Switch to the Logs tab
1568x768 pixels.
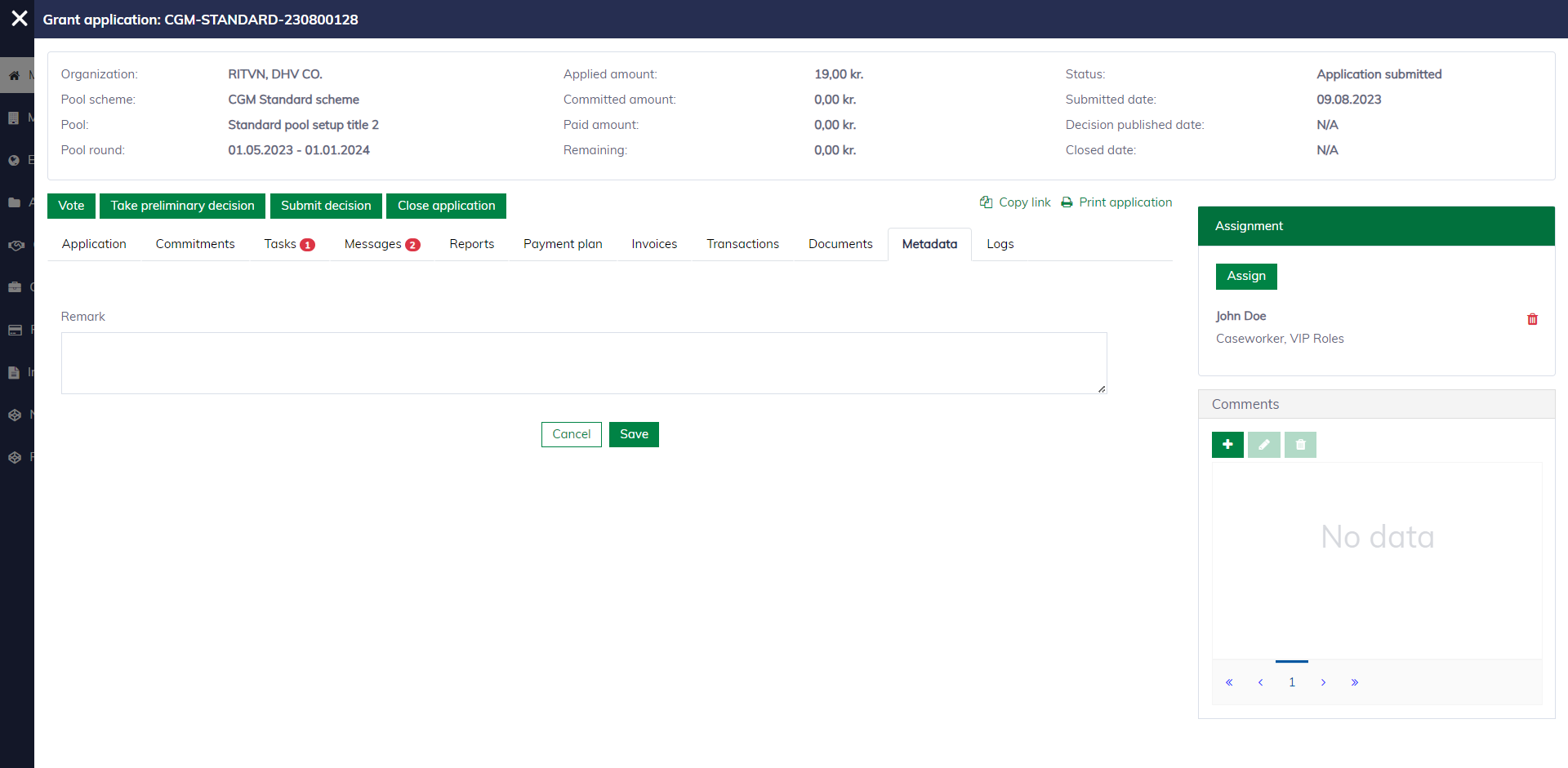pyautogui.click(x=1000, y=244)
